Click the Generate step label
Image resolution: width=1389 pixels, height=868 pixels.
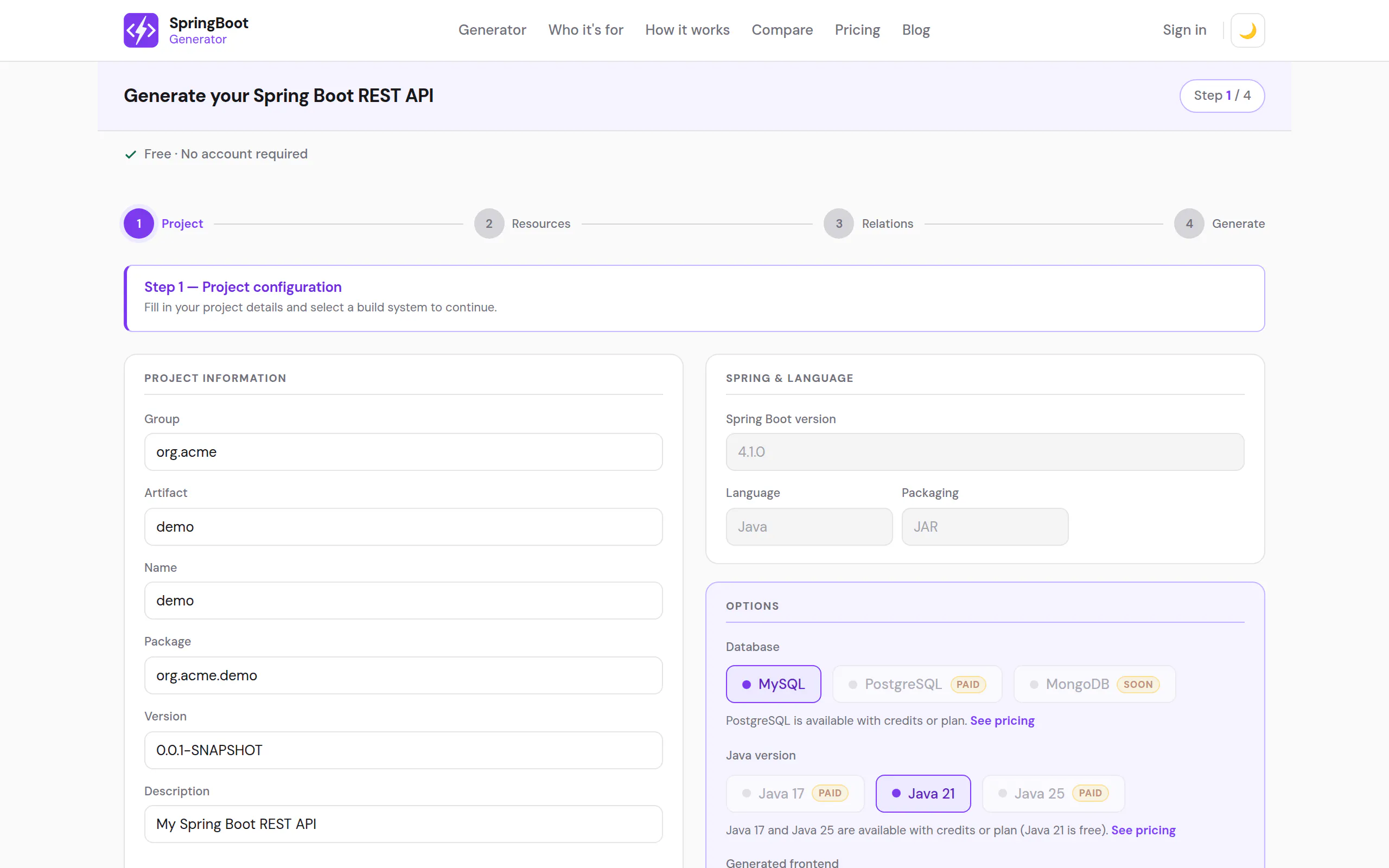tap(1238, 224)
